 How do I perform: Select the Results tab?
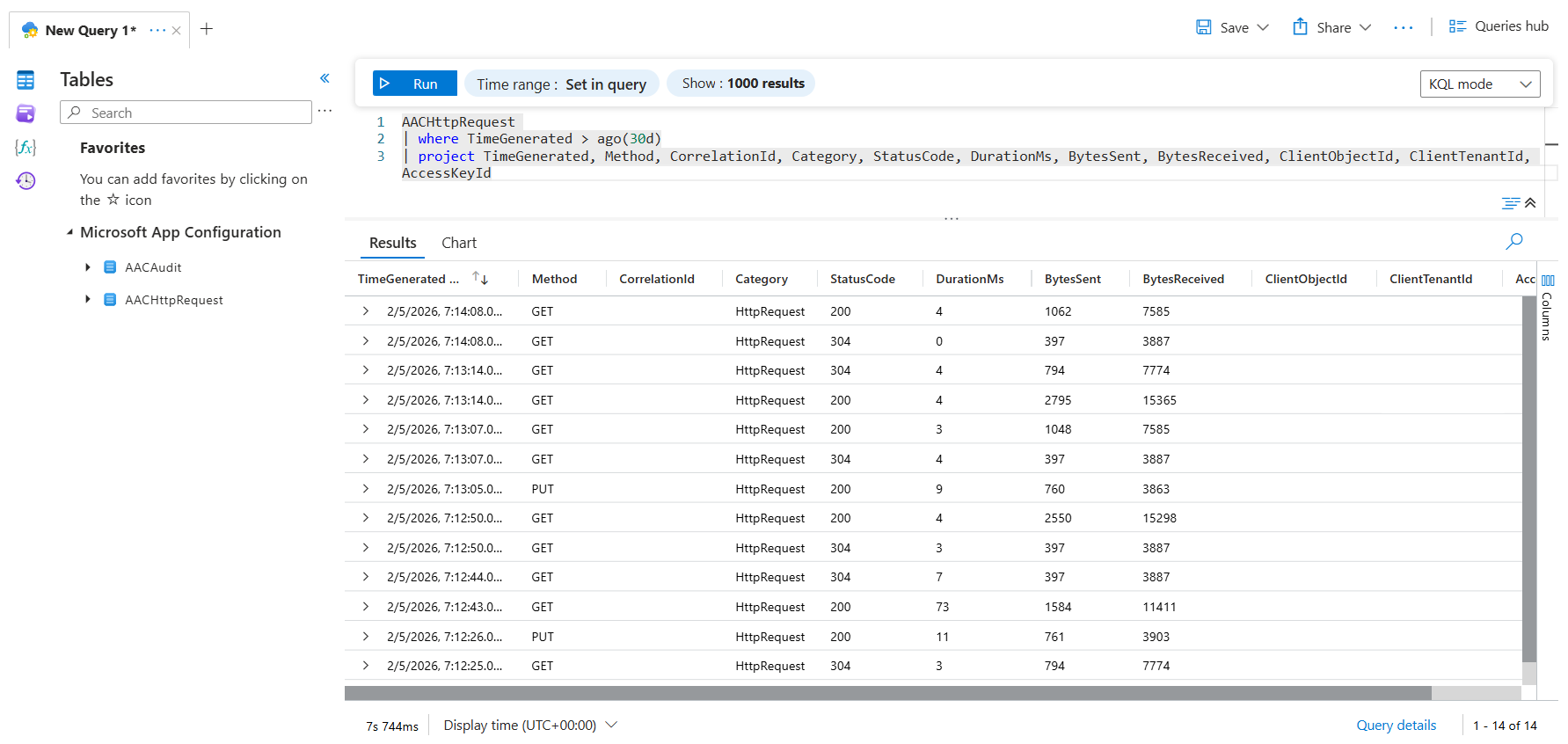pos(392,243)
